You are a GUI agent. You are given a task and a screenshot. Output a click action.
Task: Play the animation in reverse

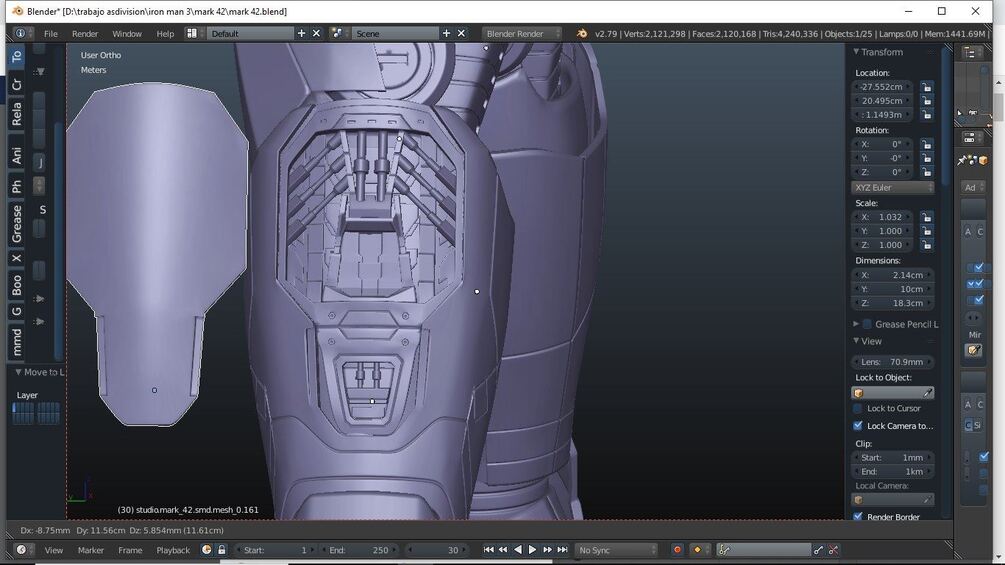click(x=518, y=550)
